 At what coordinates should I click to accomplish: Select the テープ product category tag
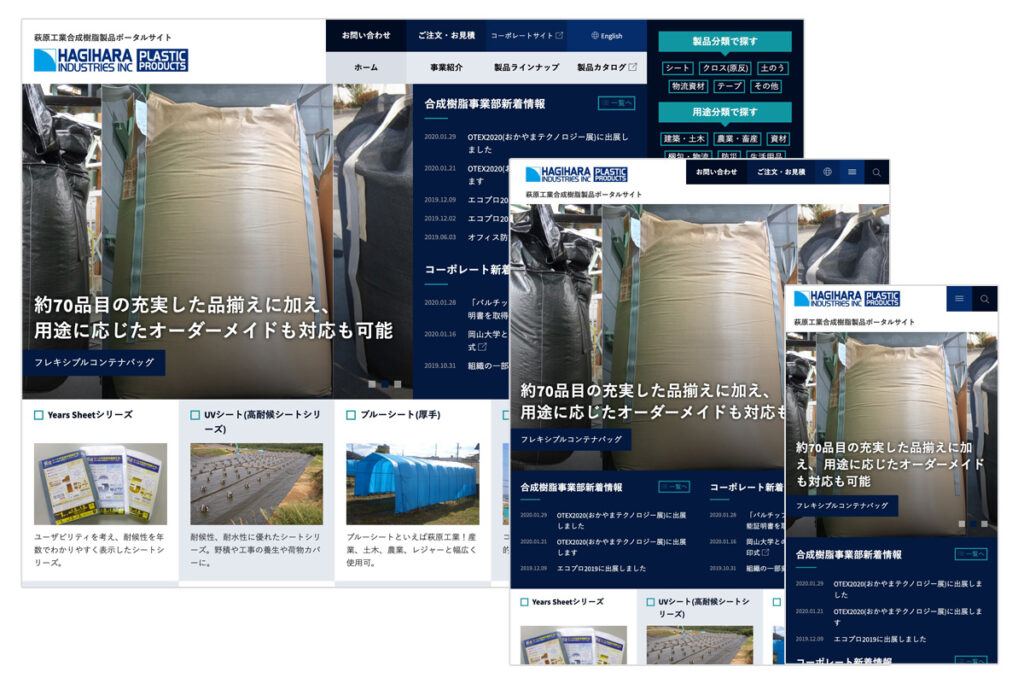(729, 86)
